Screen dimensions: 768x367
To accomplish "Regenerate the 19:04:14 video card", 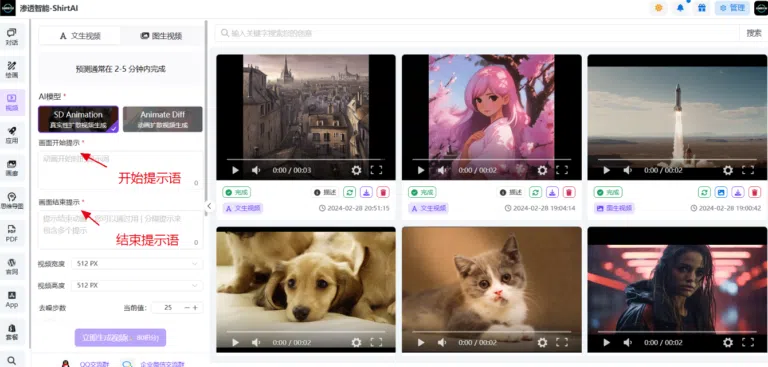I will pyautogui.click(x=535, y=193).
